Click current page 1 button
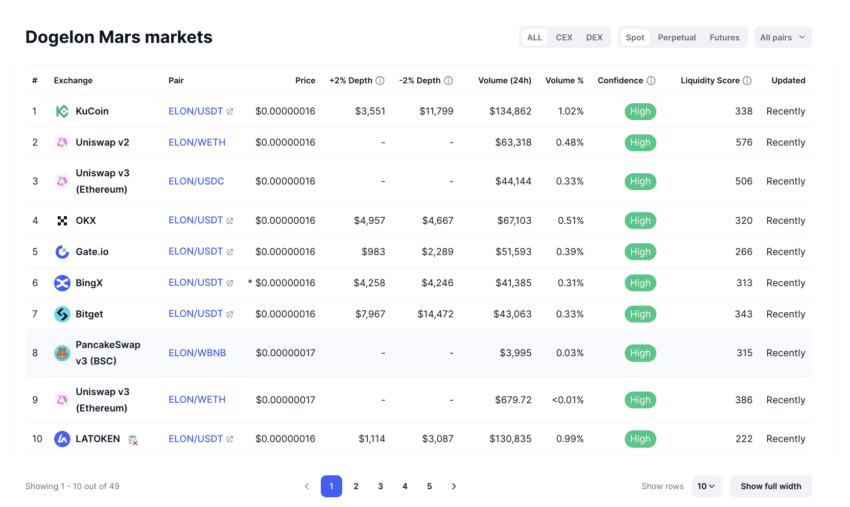This screenshot has width=850, height=507. pos(331,486)
